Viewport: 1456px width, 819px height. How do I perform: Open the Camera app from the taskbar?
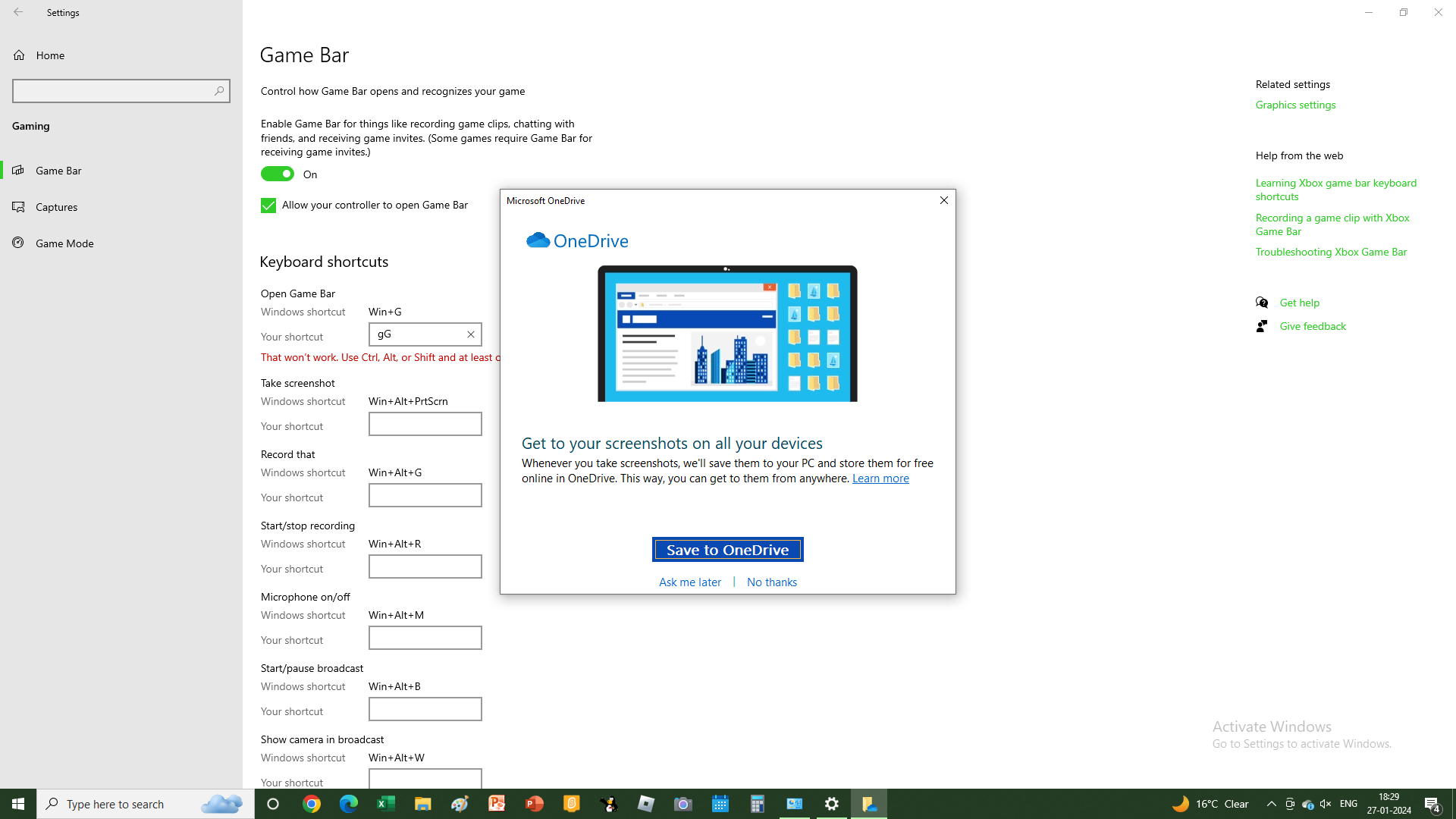(x=682, y=803)
